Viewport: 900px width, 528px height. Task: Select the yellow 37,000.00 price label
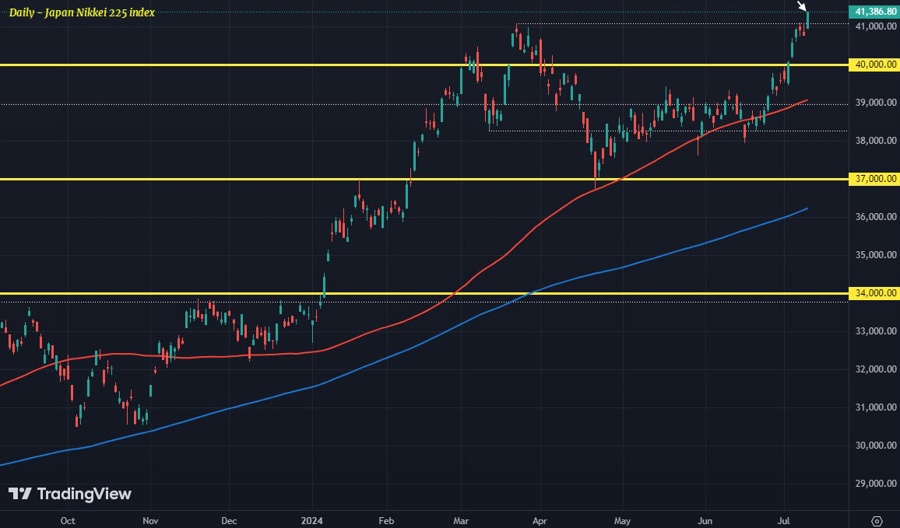click(x=870, y=179)
